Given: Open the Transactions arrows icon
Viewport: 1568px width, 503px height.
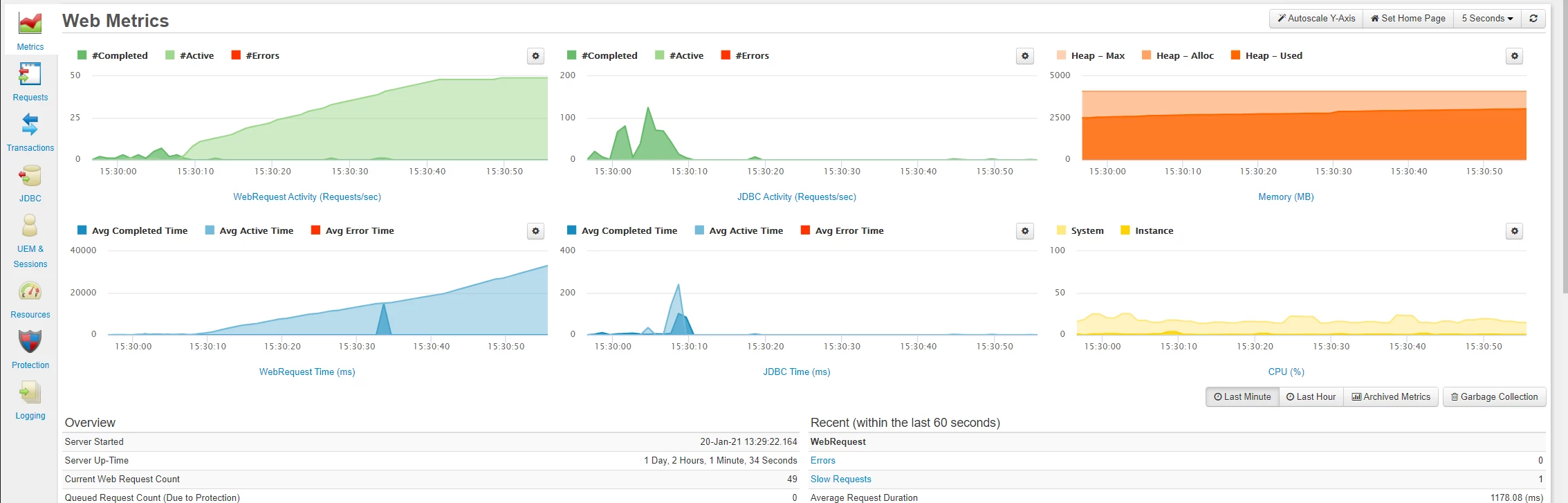Looking at the screenshot, I should click(30, 125).
